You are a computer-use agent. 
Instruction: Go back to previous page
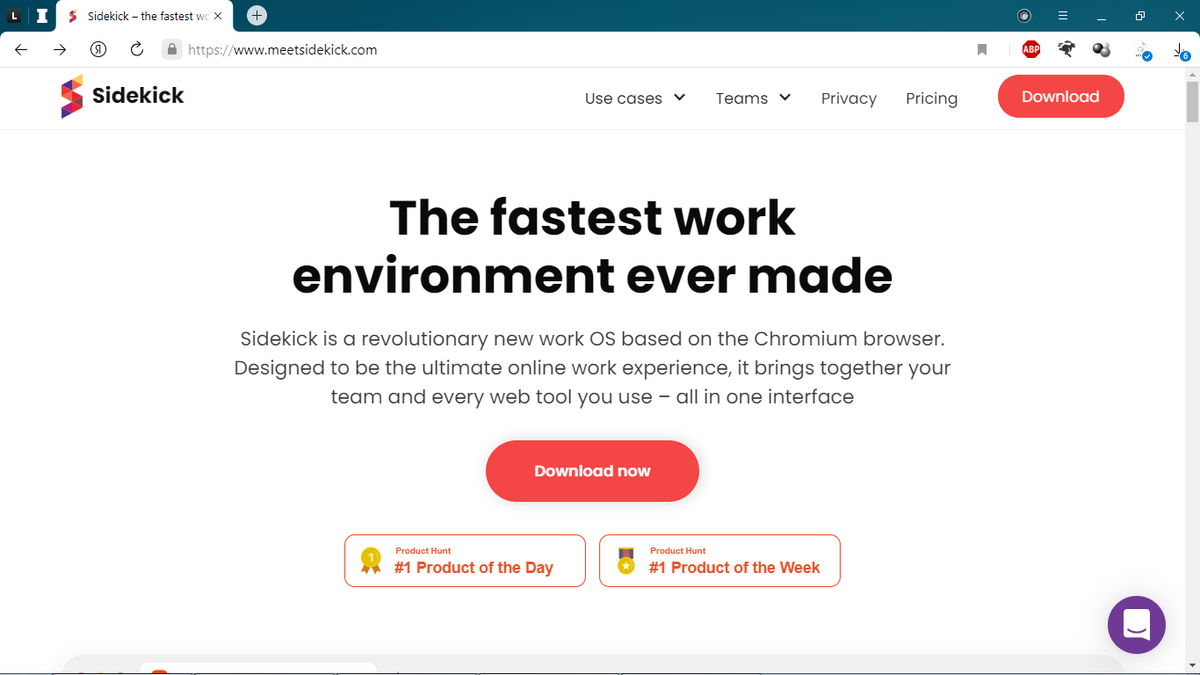pos(21,49)
